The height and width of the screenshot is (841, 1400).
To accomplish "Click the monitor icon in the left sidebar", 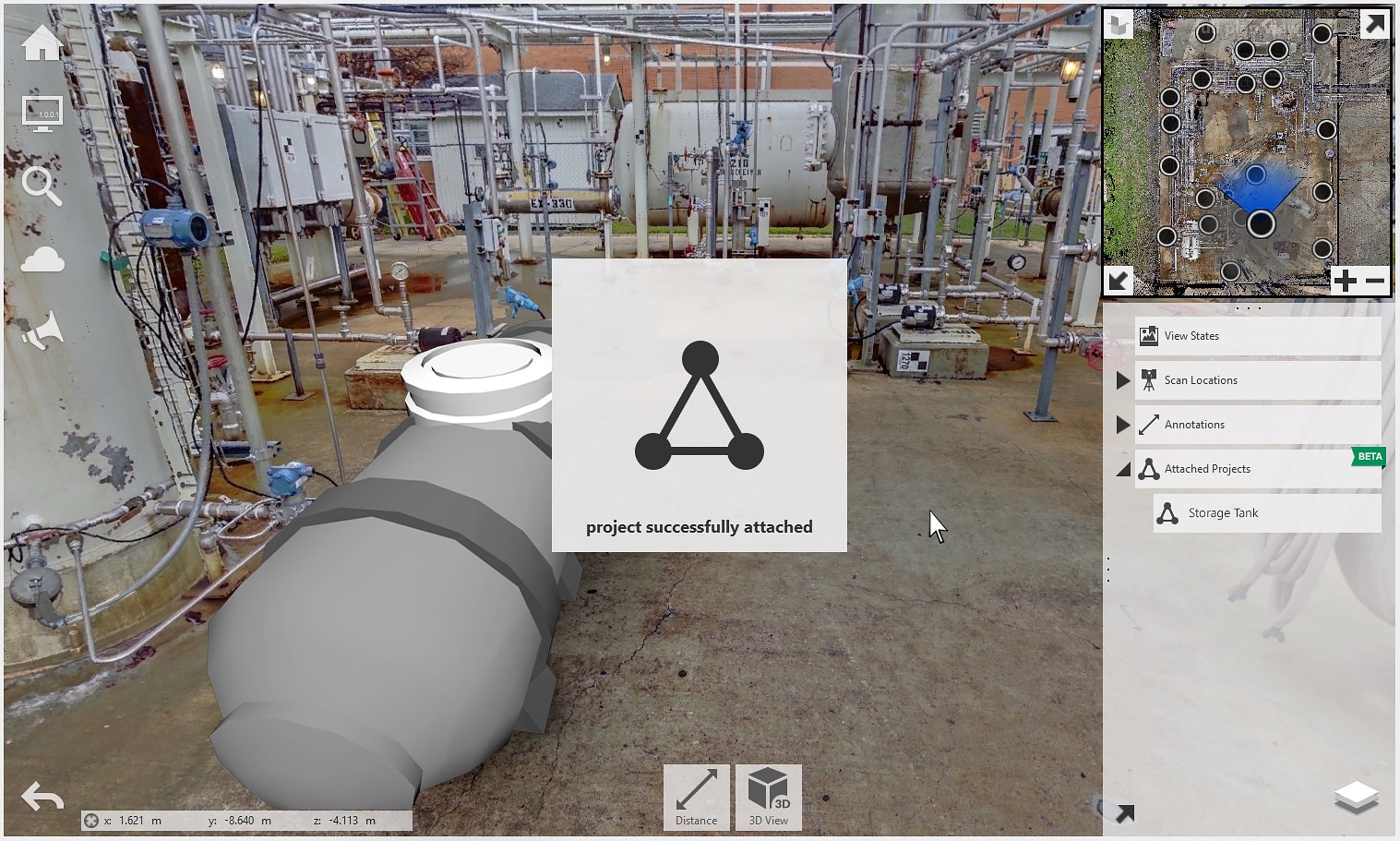I will [x=42, y=114].
